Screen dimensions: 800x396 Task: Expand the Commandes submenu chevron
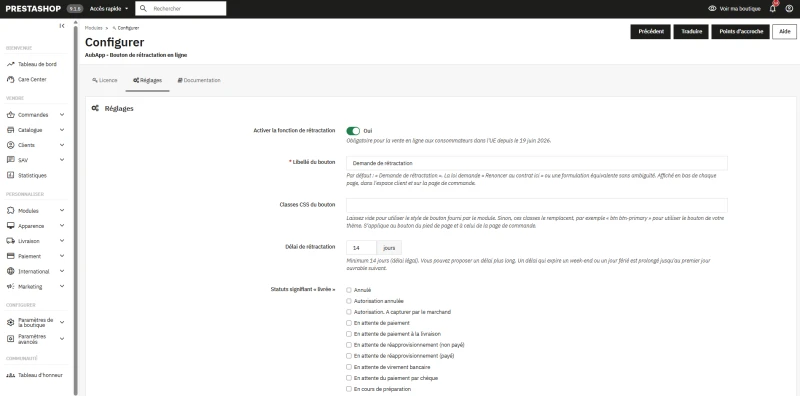tap(62, 115)
